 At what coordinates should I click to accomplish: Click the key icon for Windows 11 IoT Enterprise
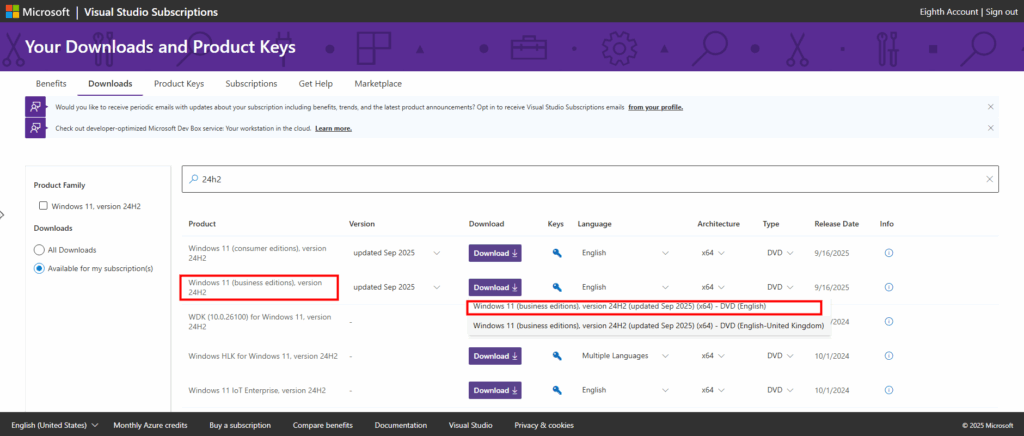557,390
